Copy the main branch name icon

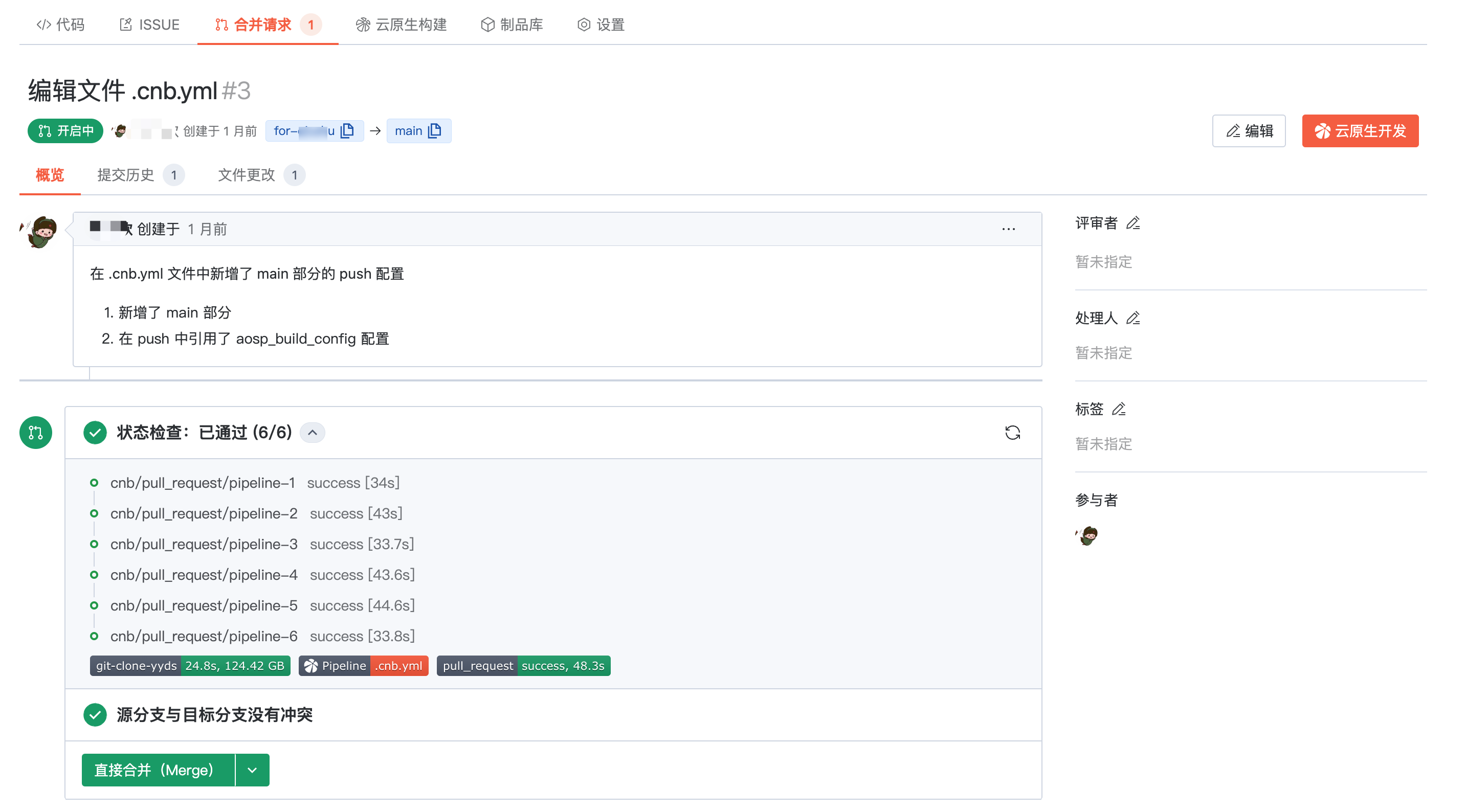pos(435,131)
